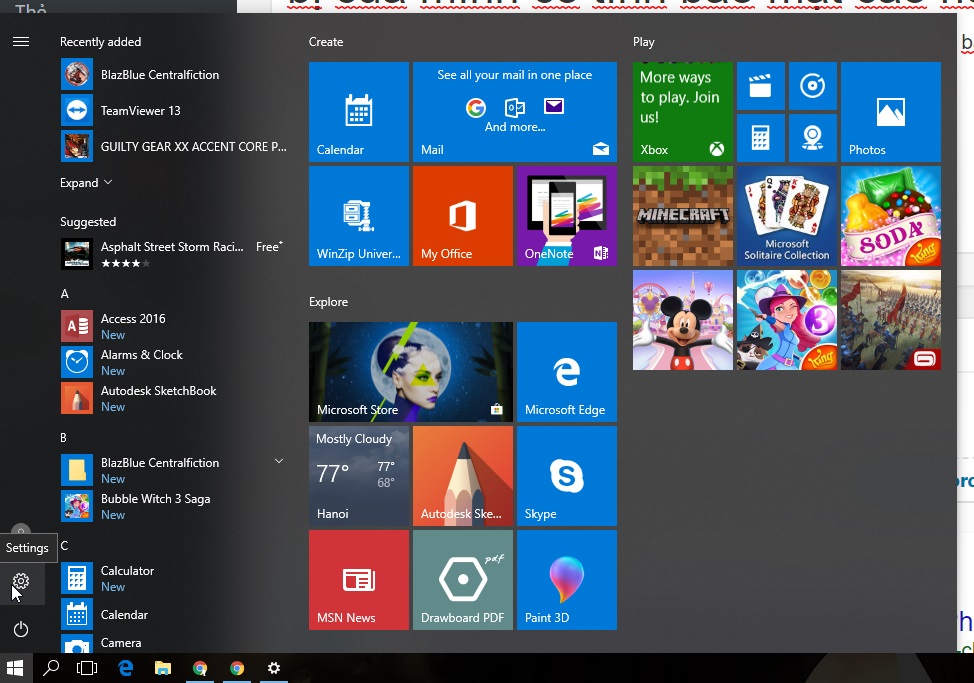This screenshot has width=974, height=683.
Task: Open the Mail tile
Action: click(x=514, y=111)
